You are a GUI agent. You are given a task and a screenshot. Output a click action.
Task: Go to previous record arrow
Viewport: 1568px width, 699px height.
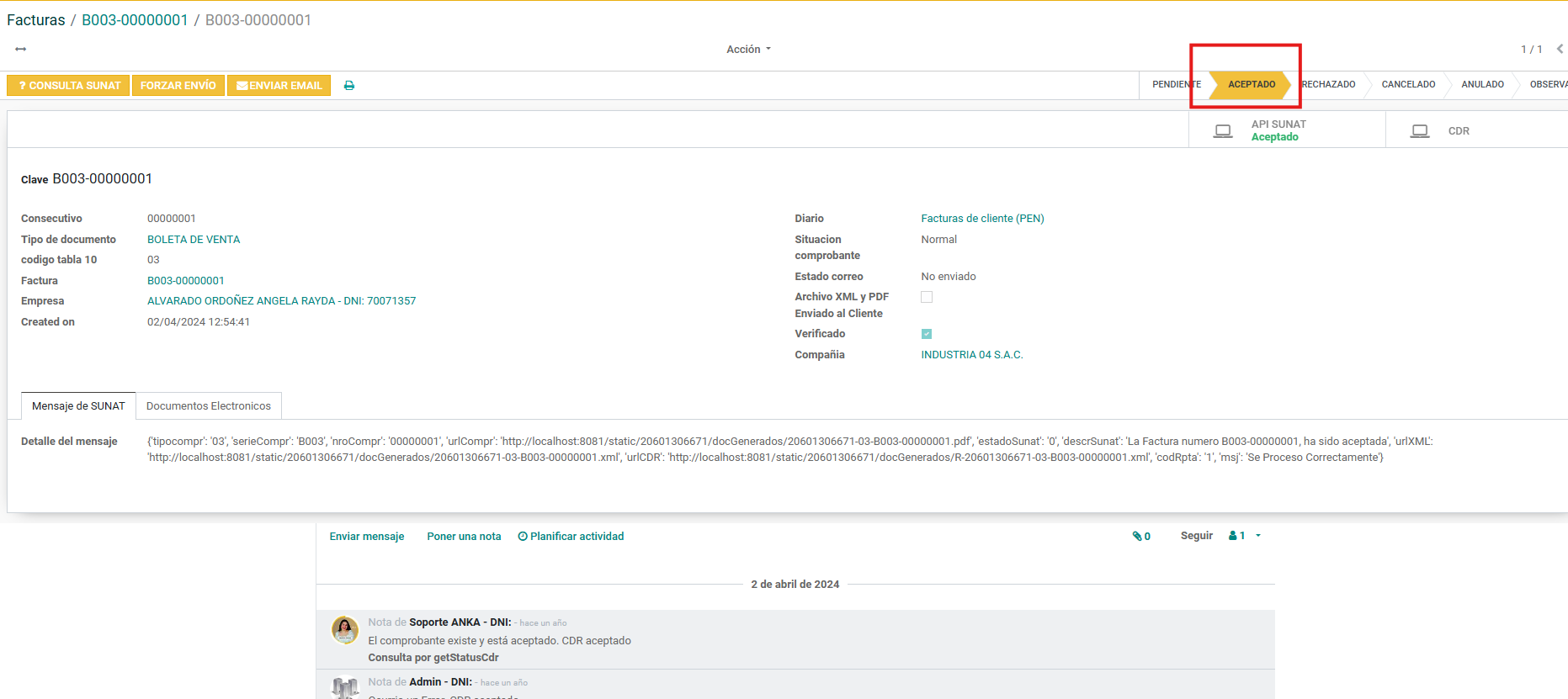1560,49
